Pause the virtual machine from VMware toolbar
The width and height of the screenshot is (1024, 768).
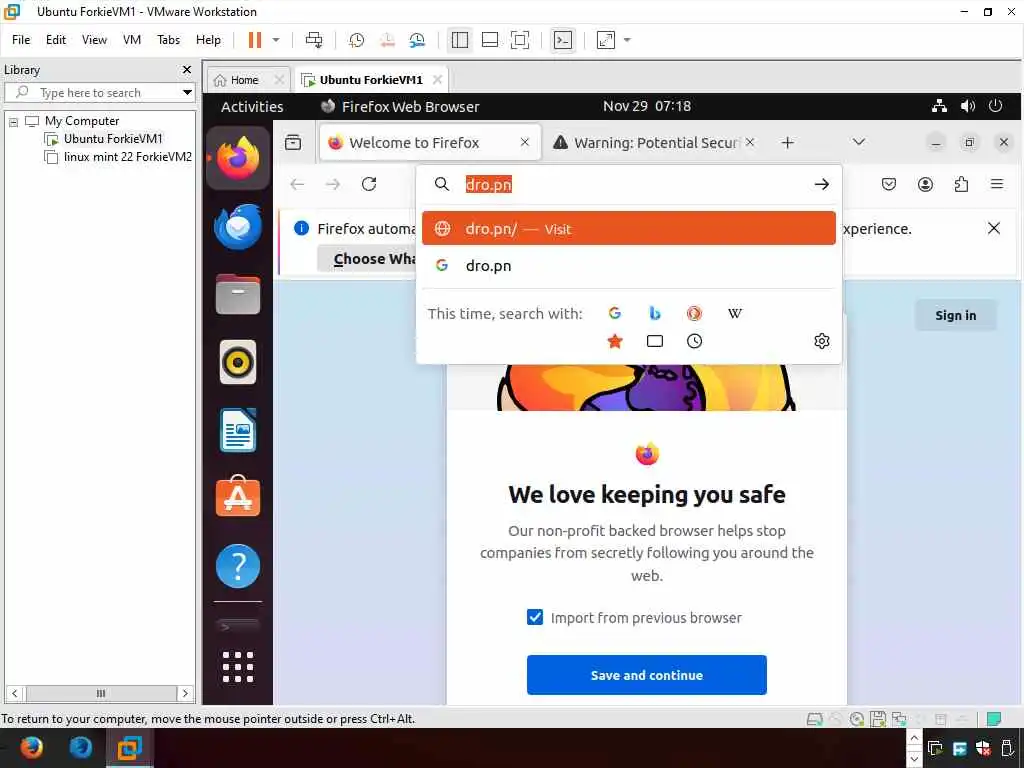point(255,40)
